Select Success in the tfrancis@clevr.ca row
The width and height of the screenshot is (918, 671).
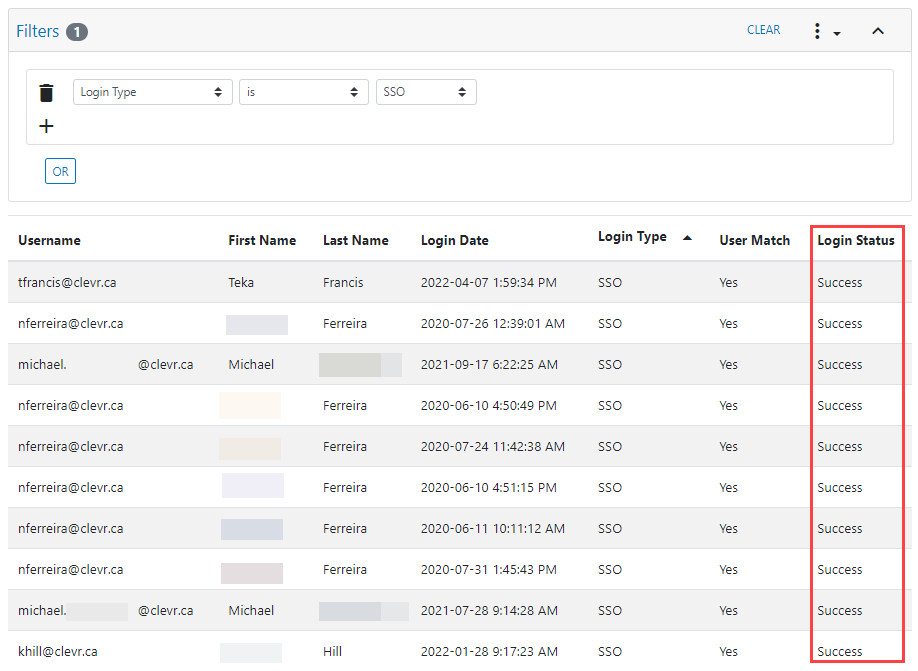point(839,282)
